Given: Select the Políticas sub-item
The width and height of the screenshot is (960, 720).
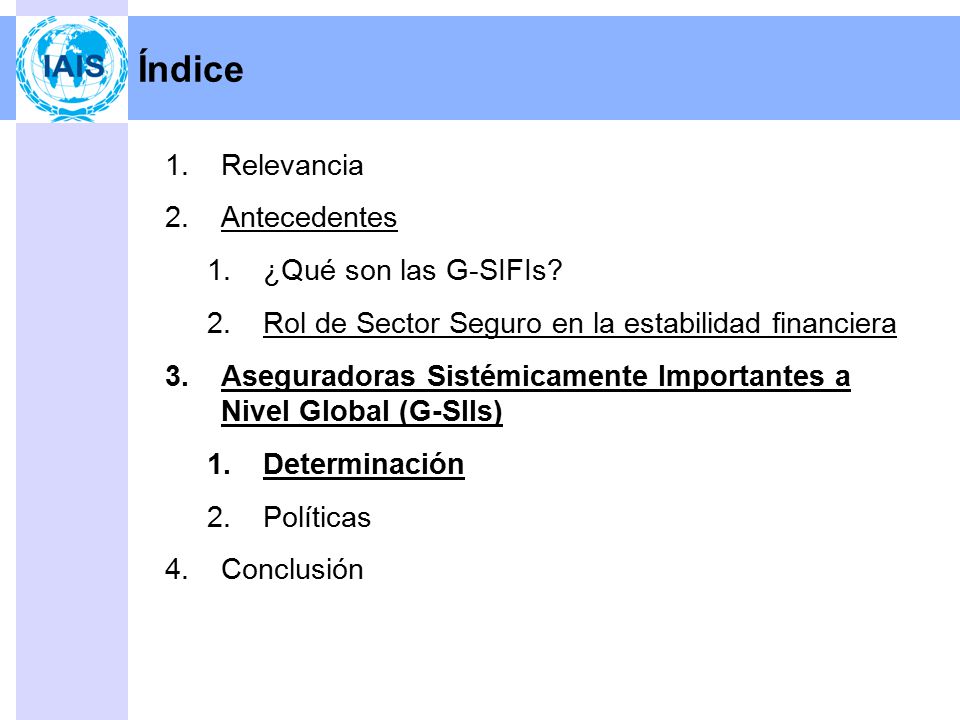Looking at the screenshot, I should point(317,517).
